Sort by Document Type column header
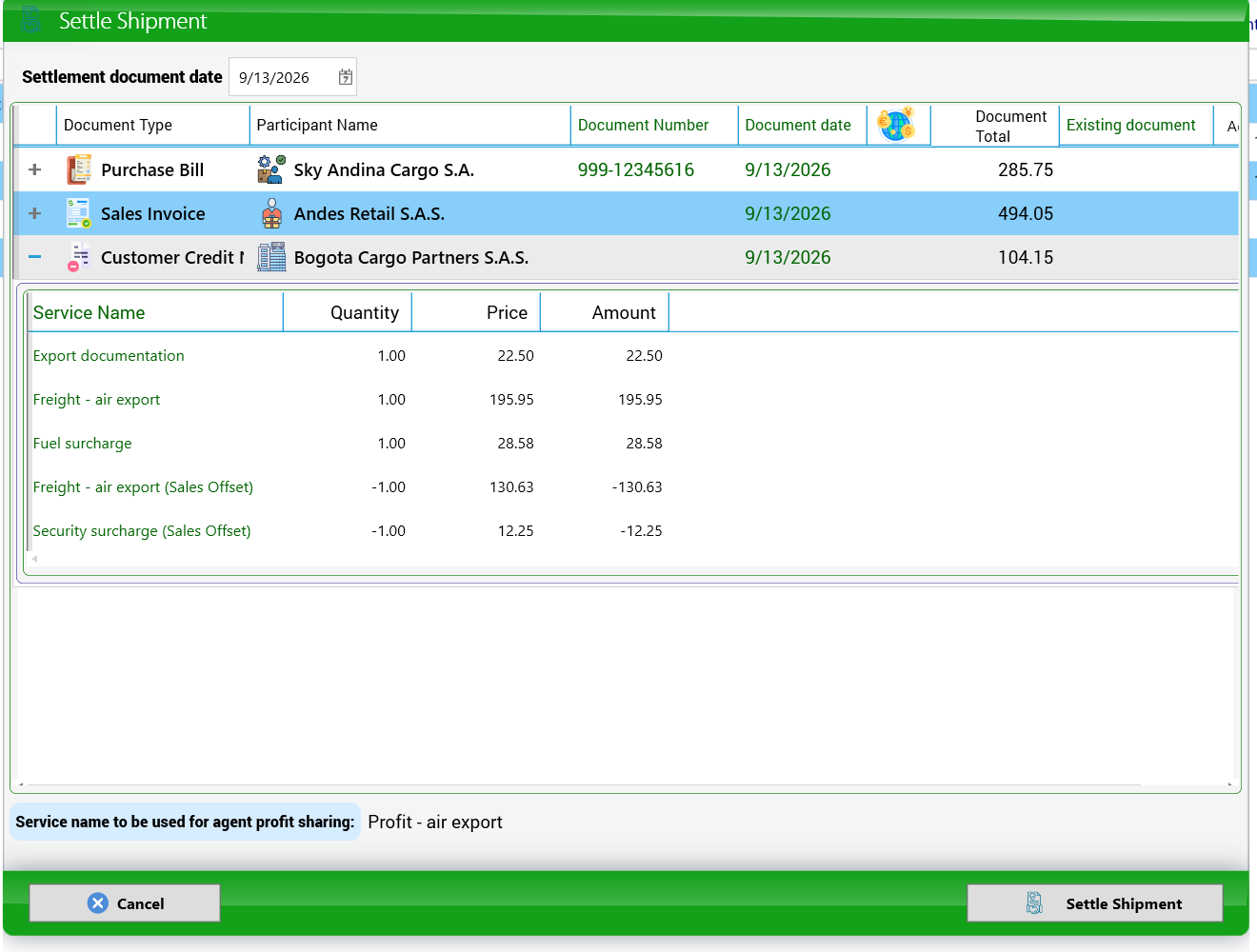Viewport: 1257px width, 952px height. (152, 125)
